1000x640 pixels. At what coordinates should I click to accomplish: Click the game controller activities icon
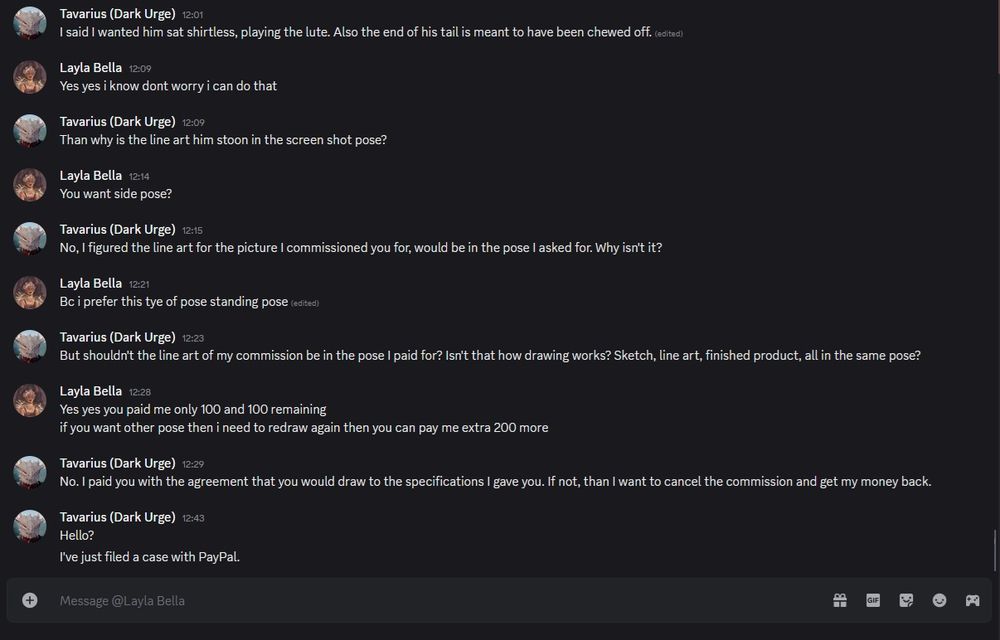coord(972,600)
